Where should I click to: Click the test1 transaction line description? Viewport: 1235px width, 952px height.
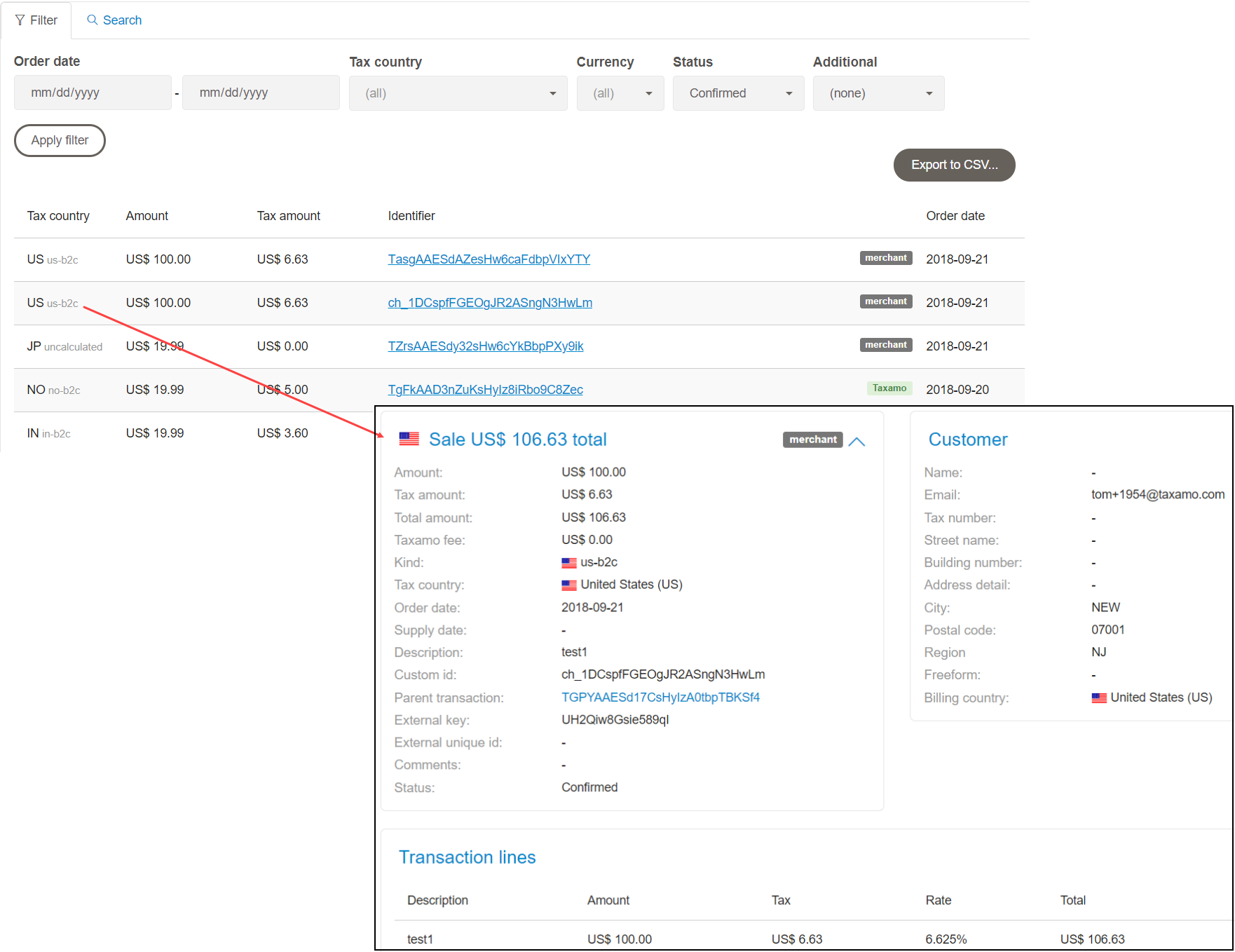click(420, 939)
